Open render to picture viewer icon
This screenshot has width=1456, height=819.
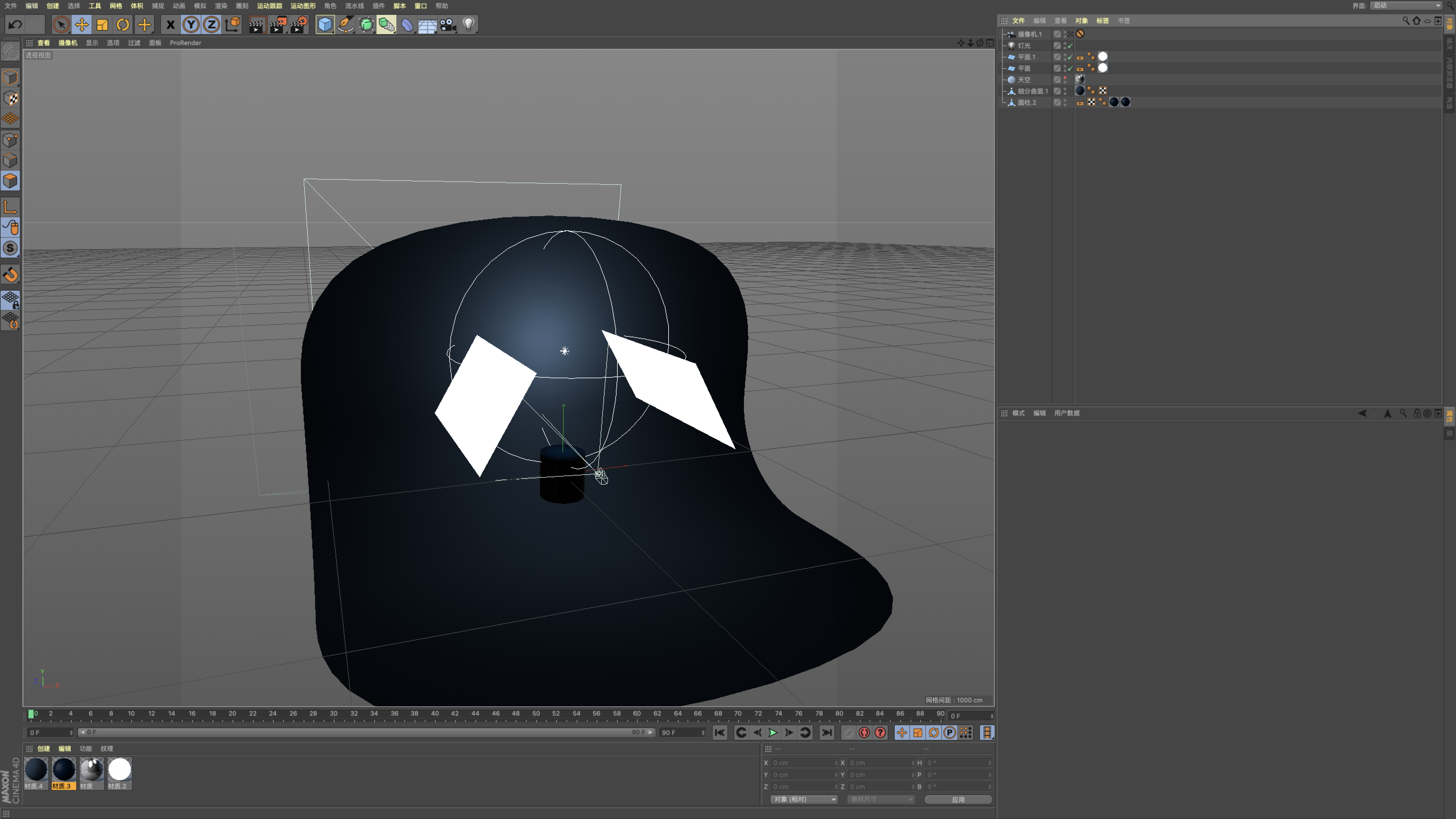click(278, 25)
